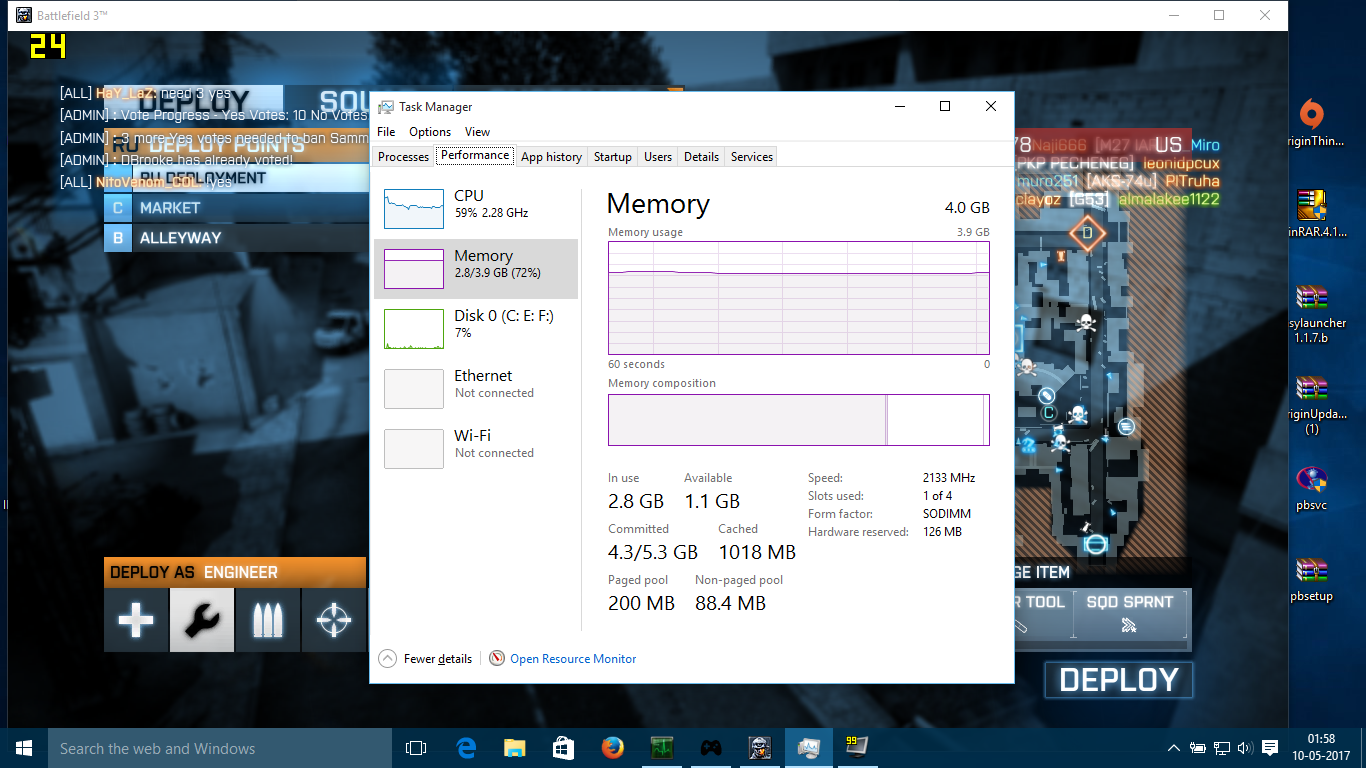Click the D objective diamond on the map

pyautogui.click(x=1087, y=234)
